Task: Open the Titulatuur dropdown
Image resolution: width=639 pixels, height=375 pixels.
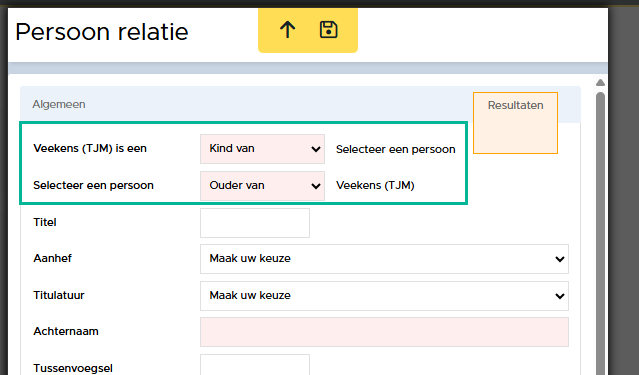Action: (x=384, y=296)
